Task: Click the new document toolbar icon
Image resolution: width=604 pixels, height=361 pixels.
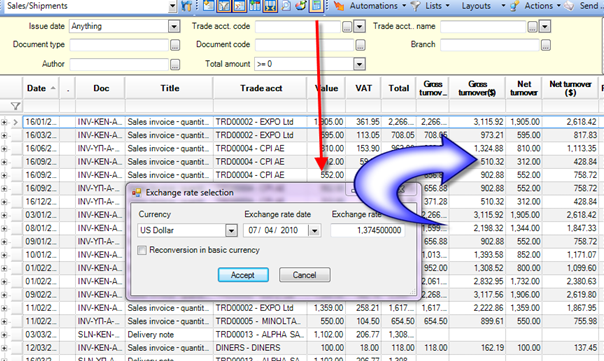Action: (208, 6)
